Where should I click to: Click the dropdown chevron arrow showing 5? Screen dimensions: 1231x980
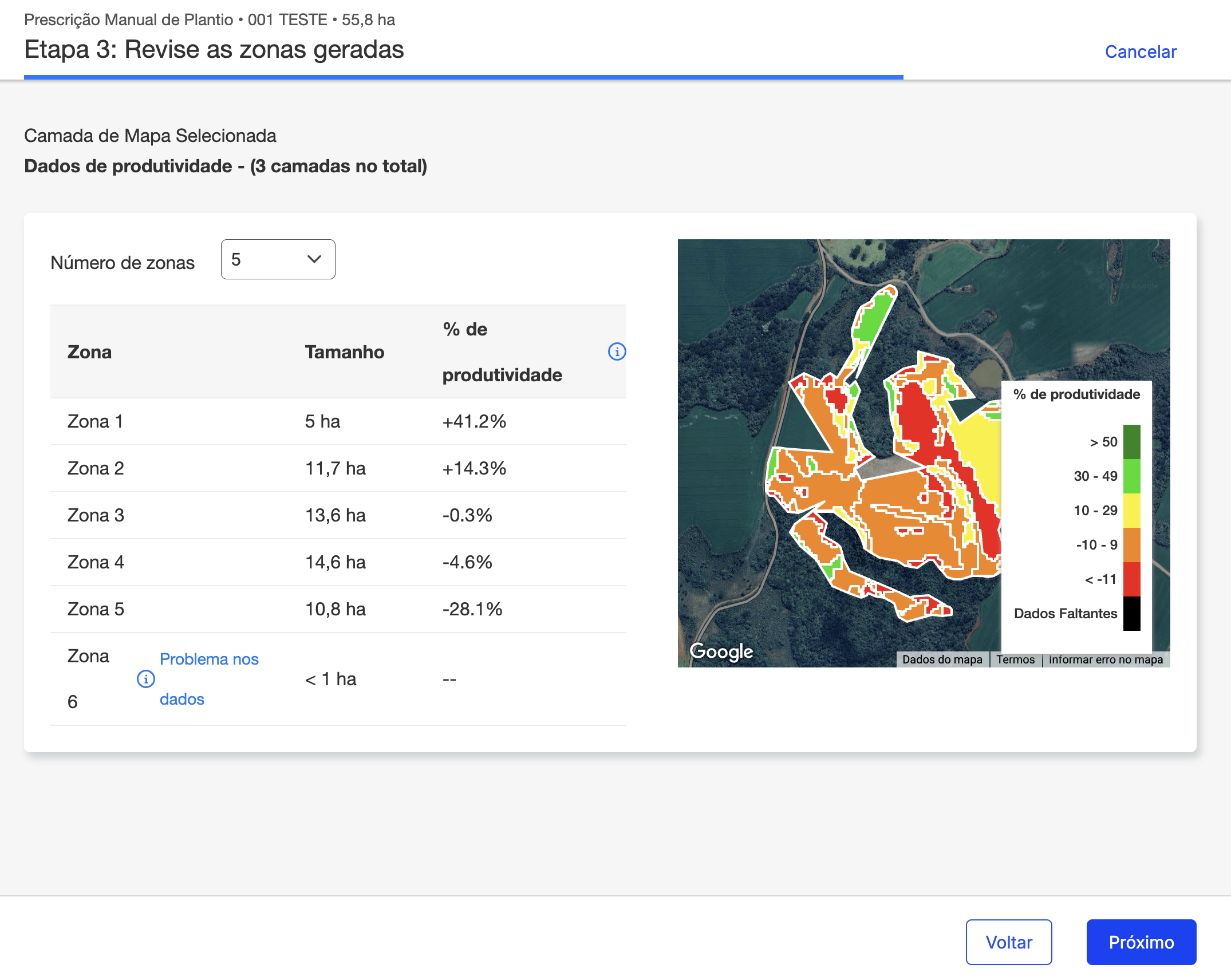coord(314,259)
